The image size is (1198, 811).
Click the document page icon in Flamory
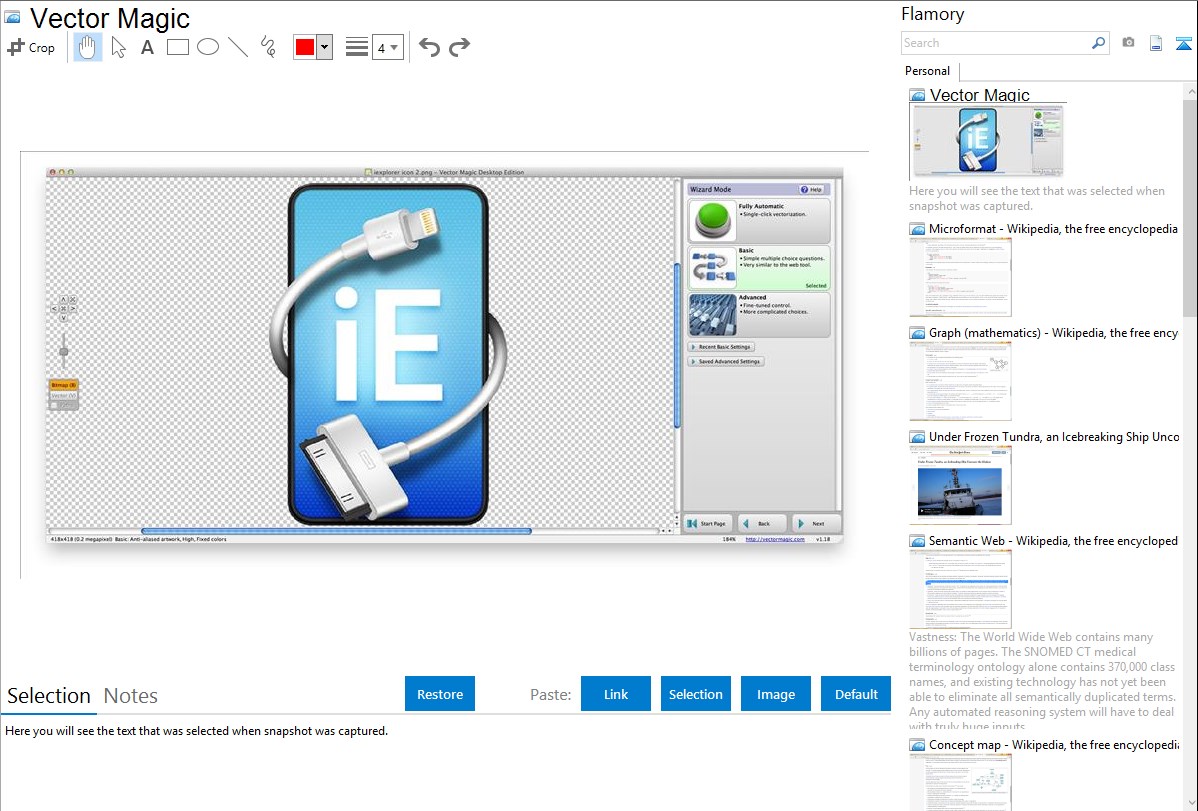pos(1156,43)
